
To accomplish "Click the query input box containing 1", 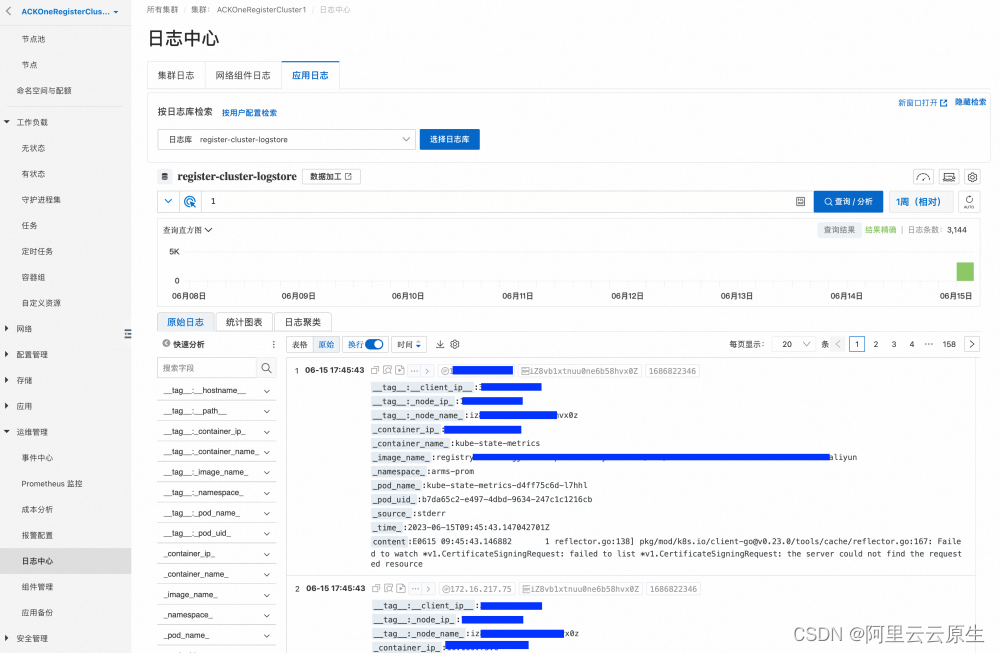I will 497,202.
